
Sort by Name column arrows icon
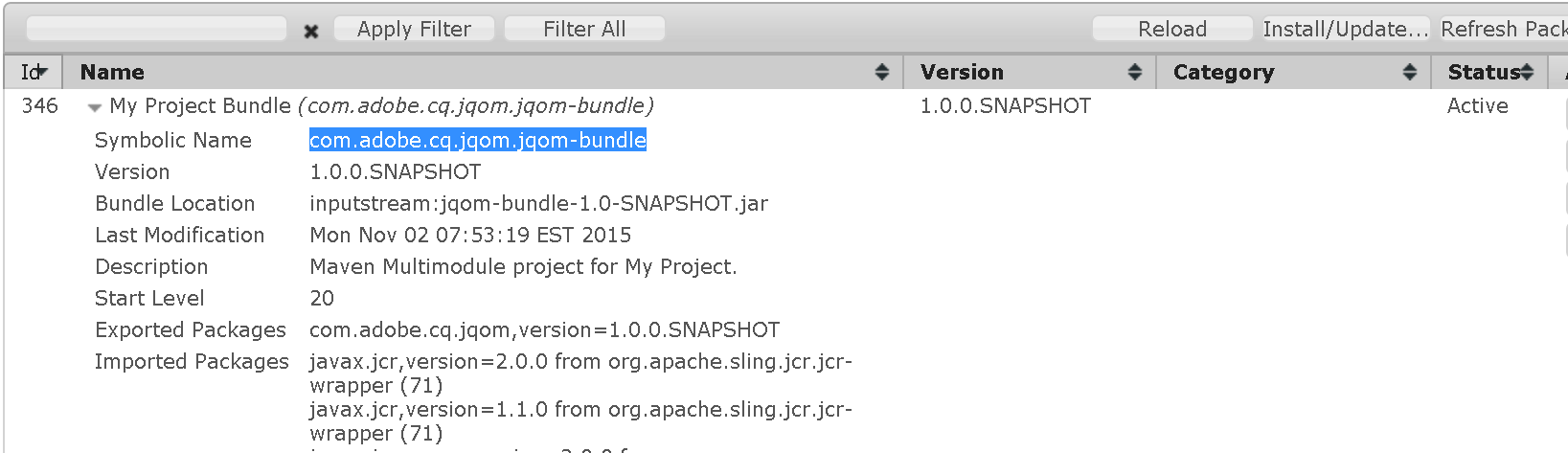882,73
